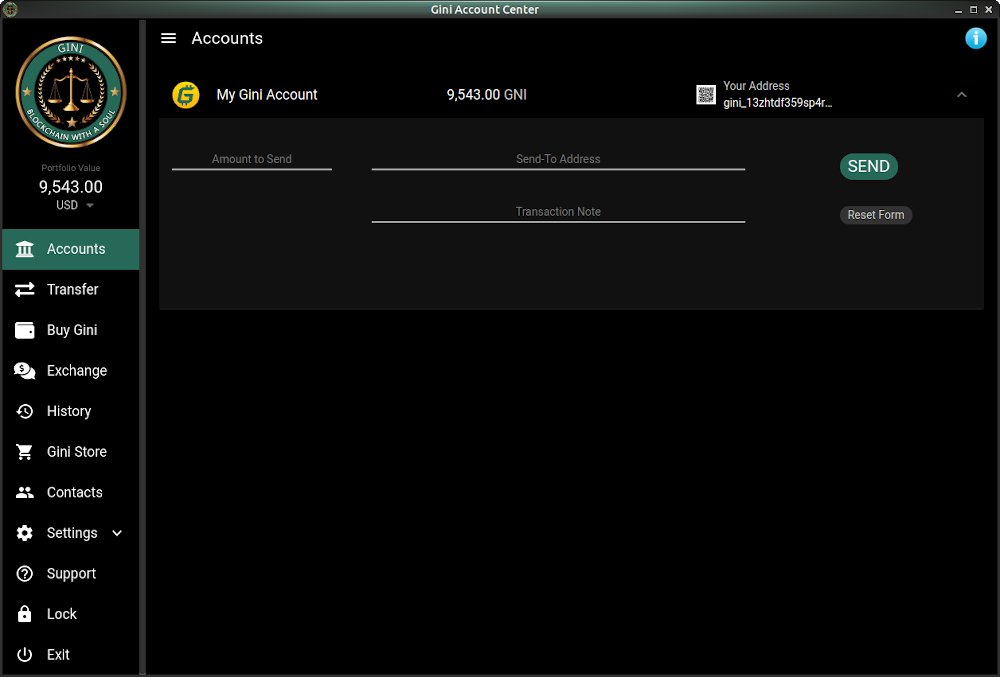Close the Gini Account Center window
The width and height of the screenshot is (1000, 677).
coord(989,10)
